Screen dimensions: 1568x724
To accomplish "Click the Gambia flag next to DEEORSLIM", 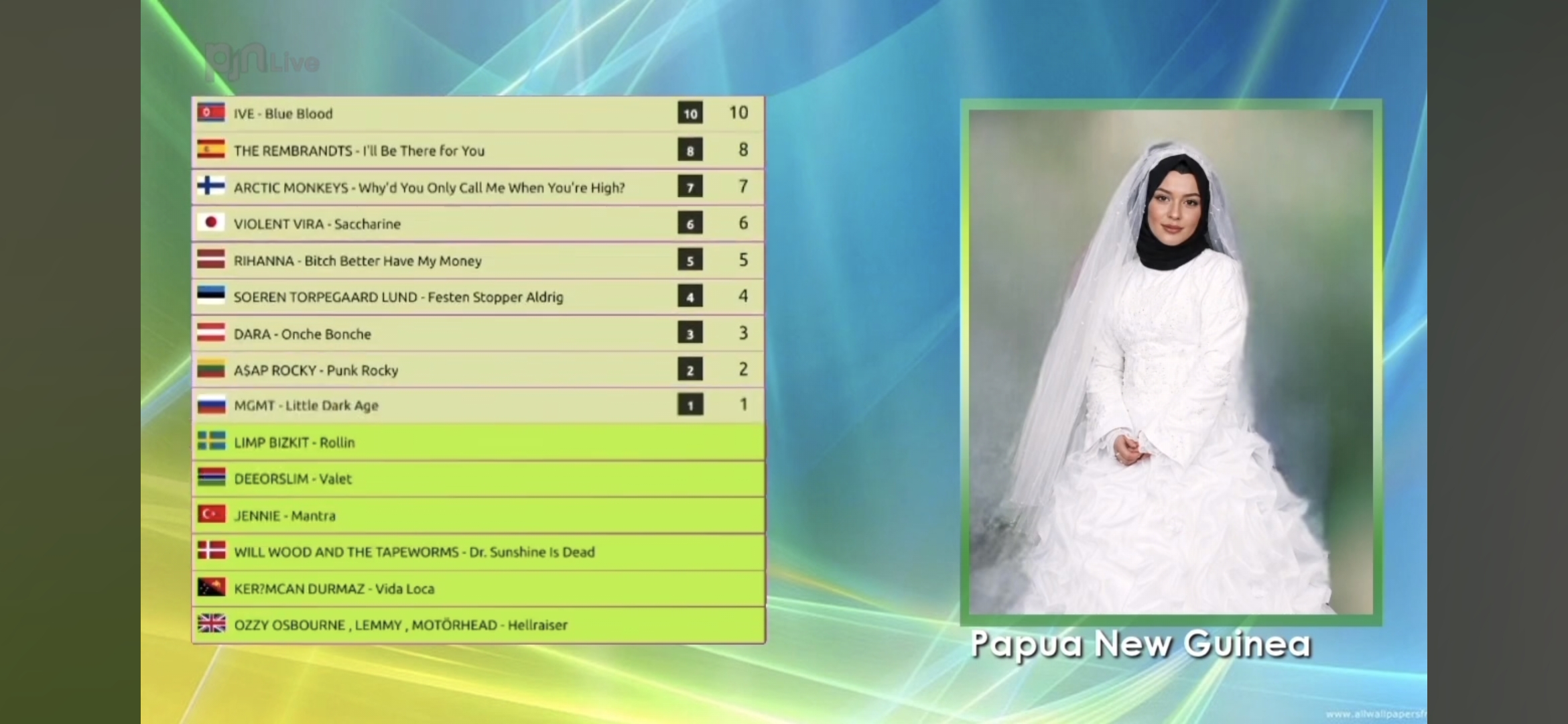I will [x=211, y=478].
